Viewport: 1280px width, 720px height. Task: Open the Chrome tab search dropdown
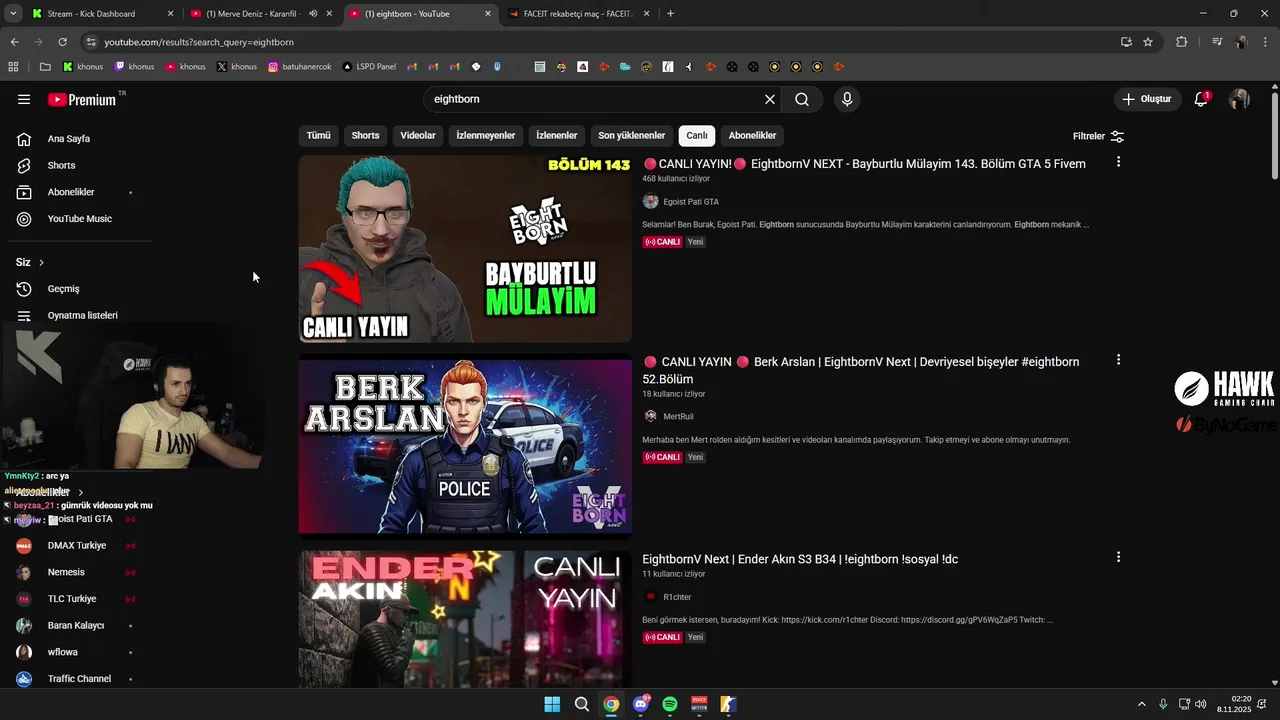point(13,14)
